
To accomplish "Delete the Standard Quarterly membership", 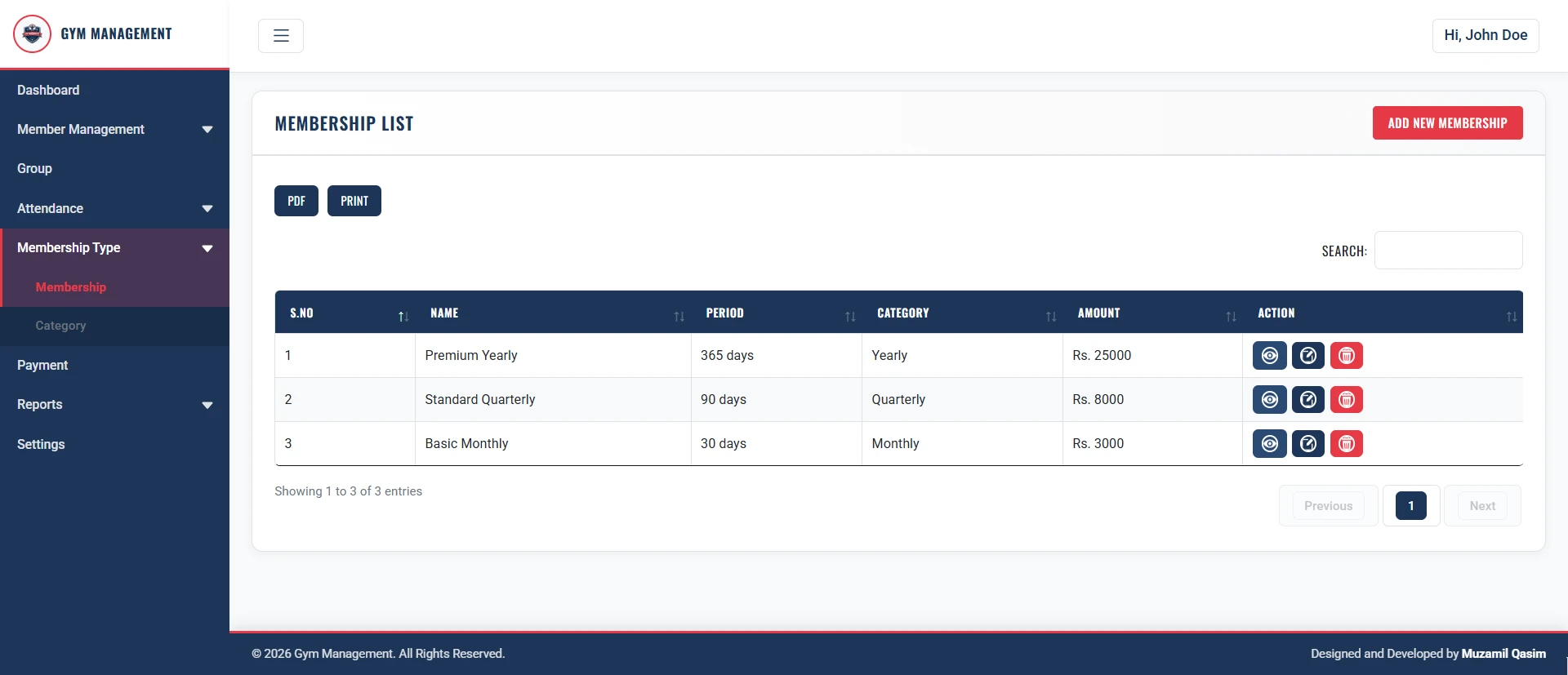I will 1347,399.
